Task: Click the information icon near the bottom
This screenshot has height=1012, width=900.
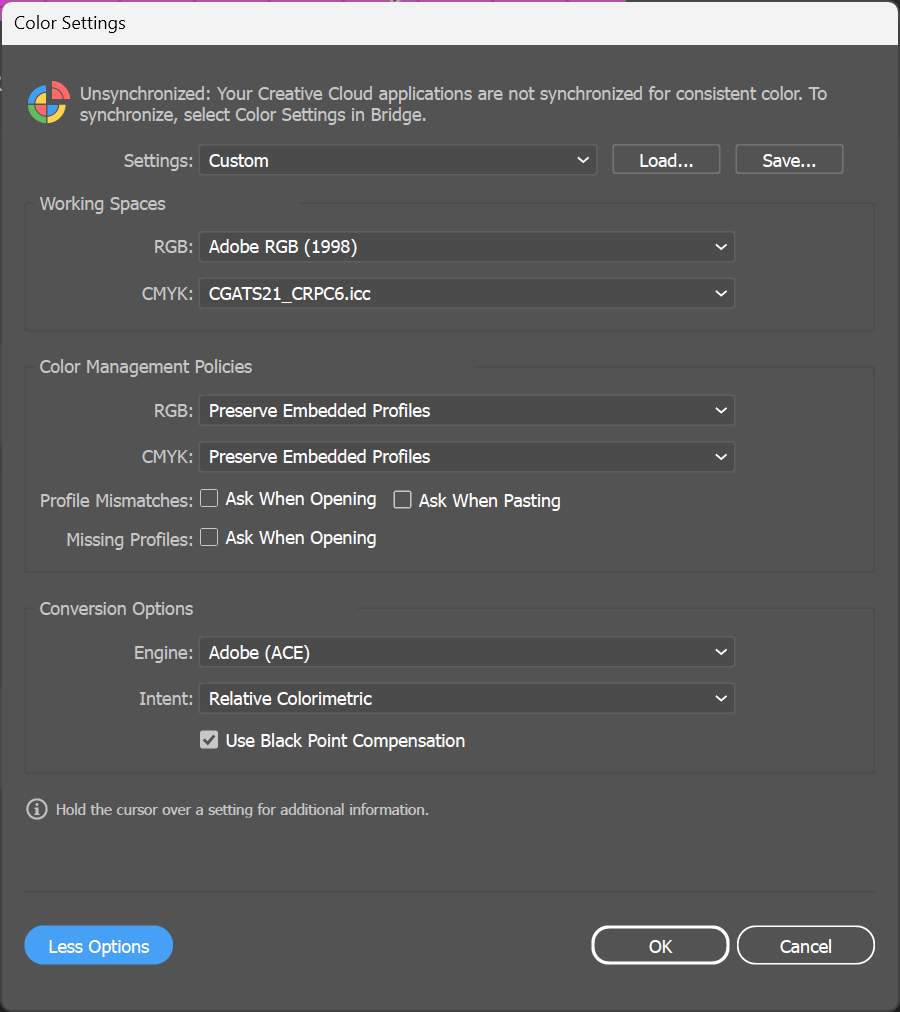Action: [x=36, y=810]
